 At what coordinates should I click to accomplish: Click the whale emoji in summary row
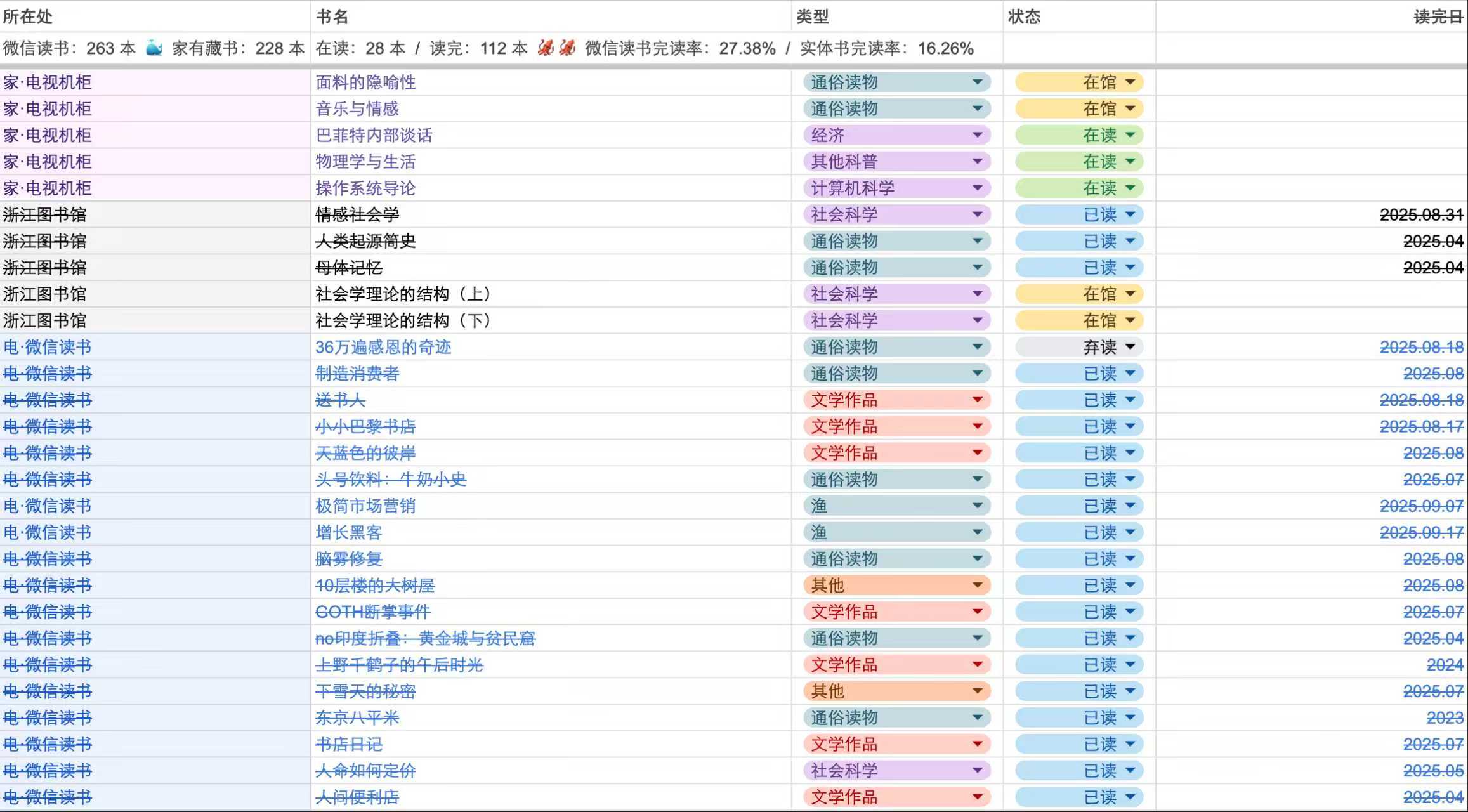(x=154, y=48)
